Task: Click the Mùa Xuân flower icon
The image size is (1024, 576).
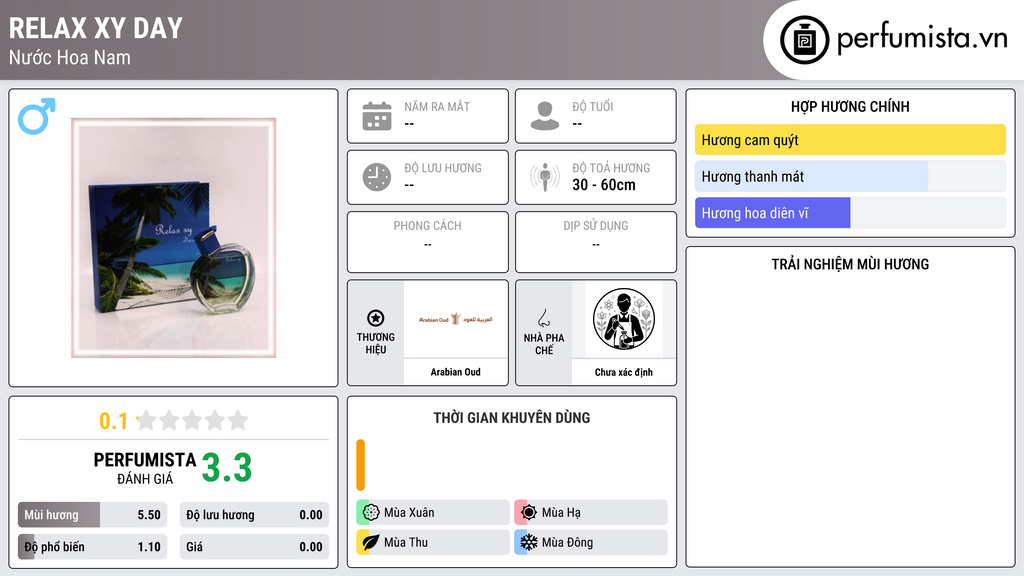Action: pyautogui.click(x=371, y=513)
